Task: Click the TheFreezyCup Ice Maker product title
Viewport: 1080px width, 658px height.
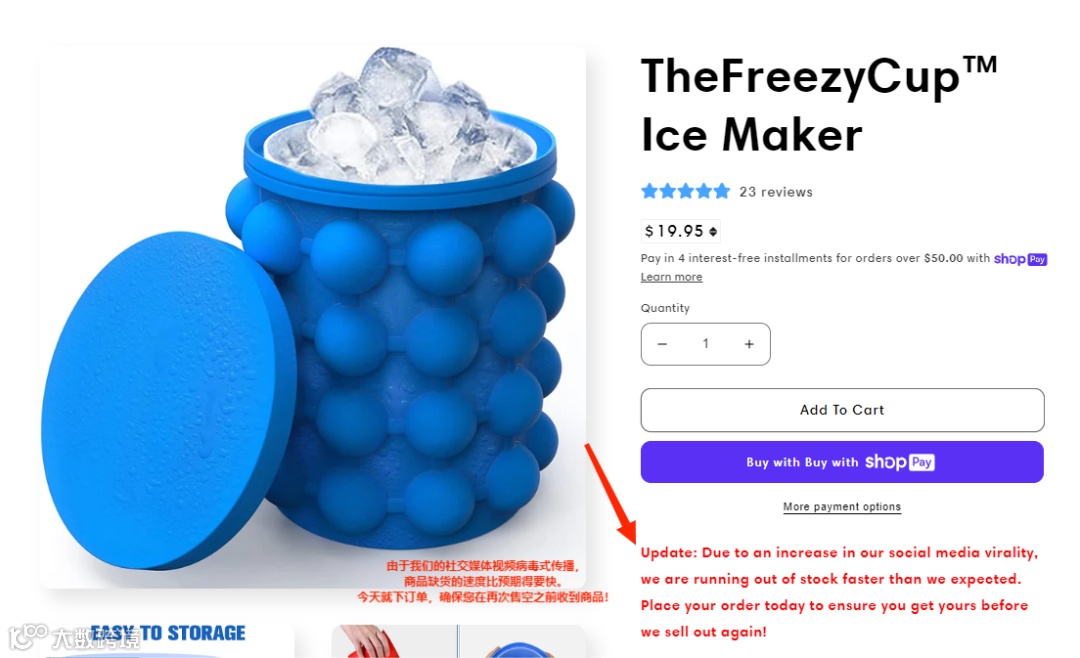Action: (x=818, y=105)
